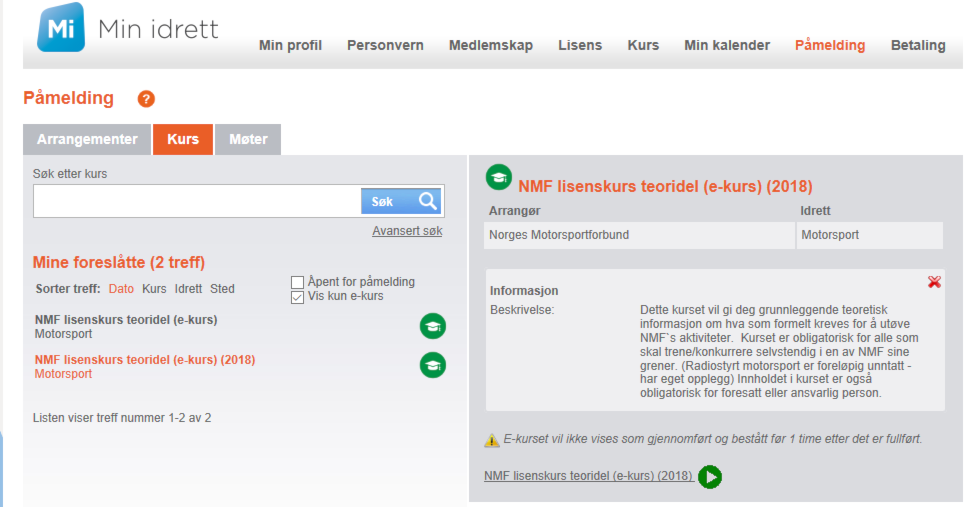Select the orange Kurs tab
Screen dimensions: 968x507
183,139
